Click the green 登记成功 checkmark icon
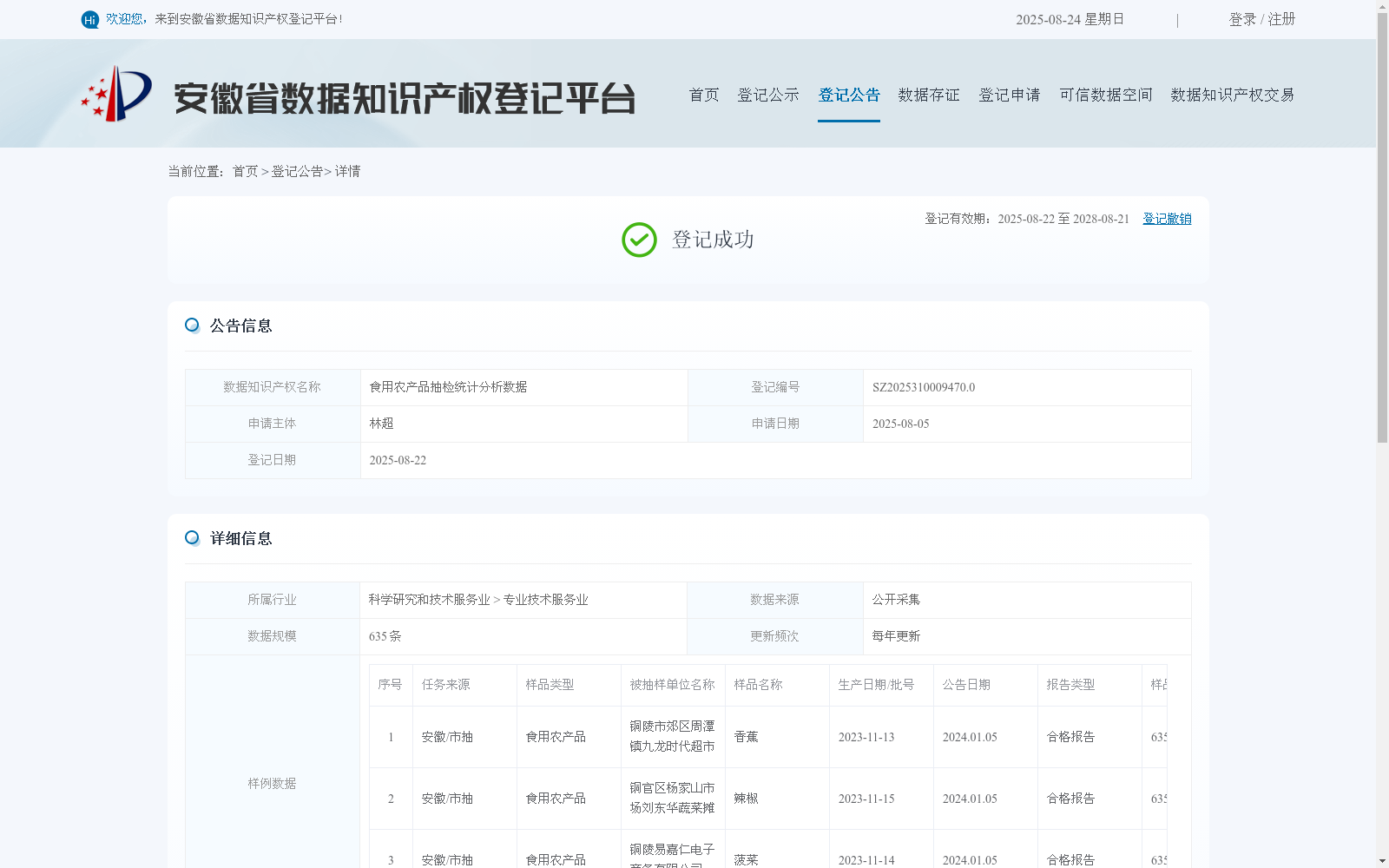 pos(639,240)
